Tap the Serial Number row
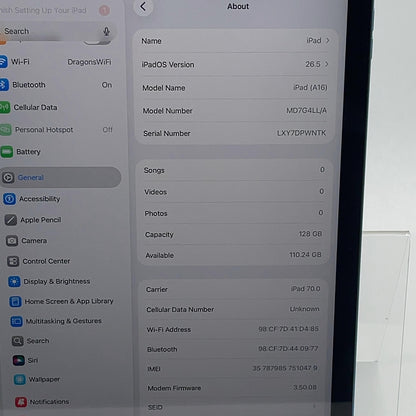 (235, 133)
